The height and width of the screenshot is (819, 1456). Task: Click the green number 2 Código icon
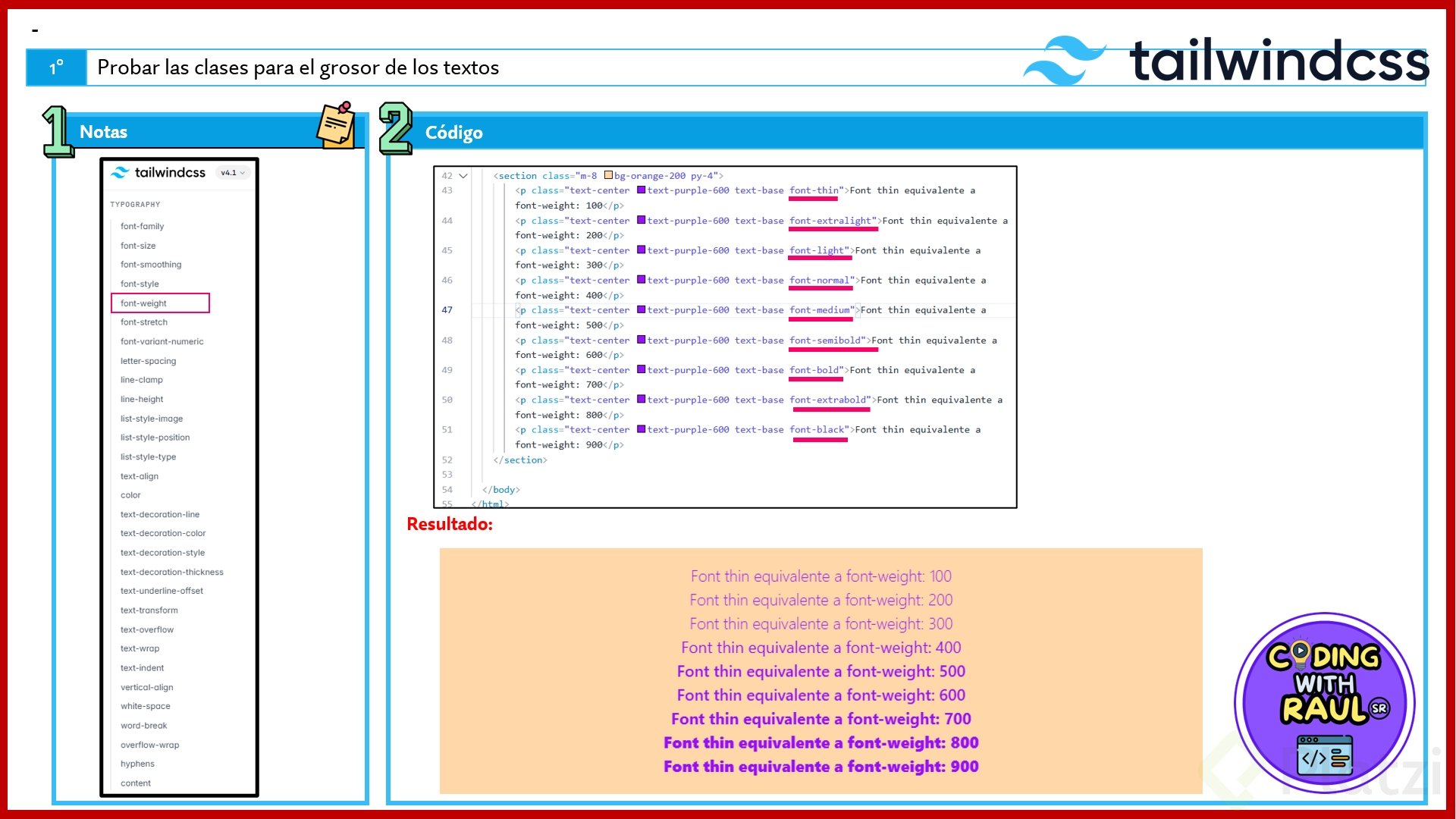395,129
